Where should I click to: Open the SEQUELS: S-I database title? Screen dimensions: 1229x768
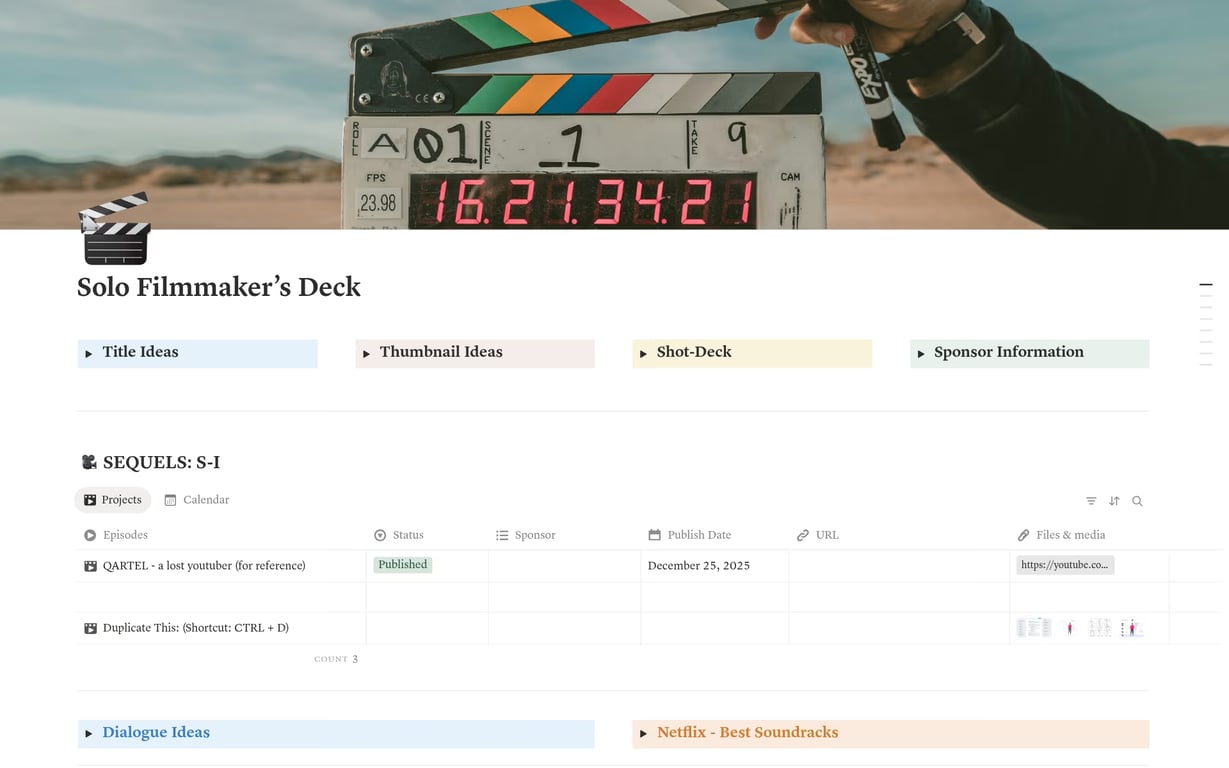click(x=161, y=462)
